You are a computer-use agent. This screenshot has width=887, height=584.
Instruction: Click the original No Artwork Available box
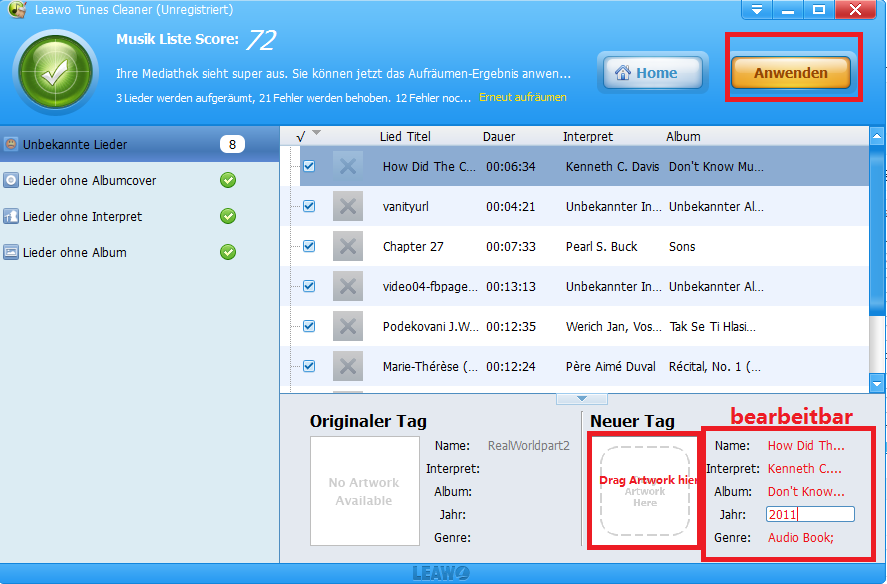click(365, 491)
